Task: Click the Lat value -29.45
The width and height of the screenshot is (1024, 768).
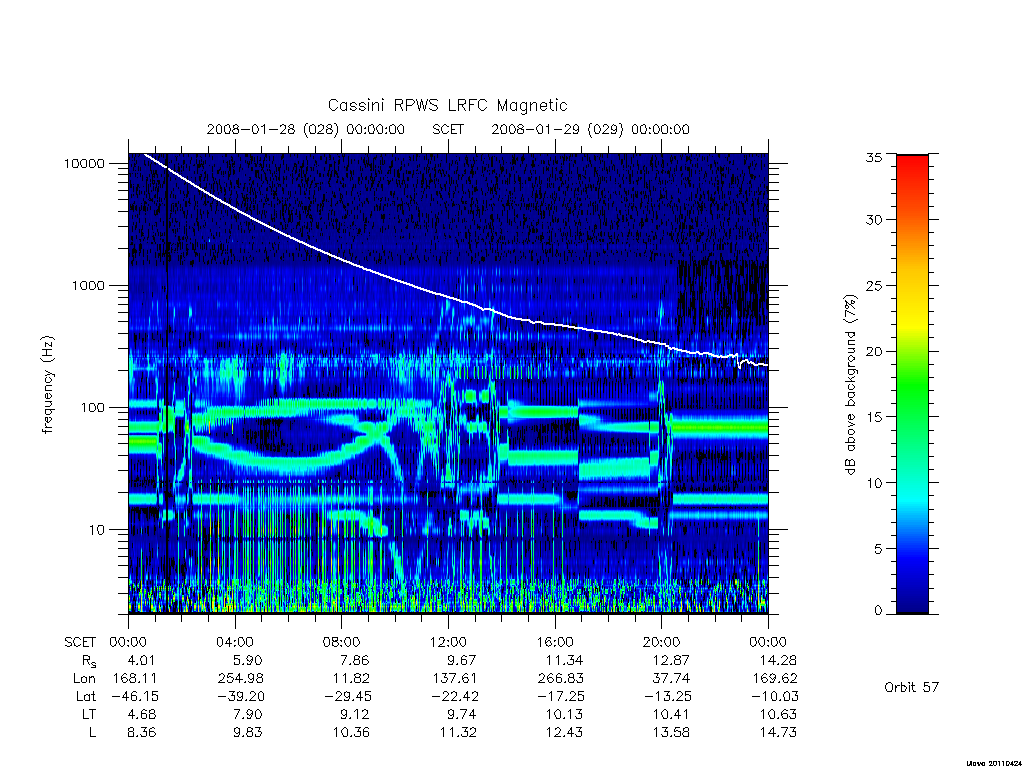Action: (348, 696)
